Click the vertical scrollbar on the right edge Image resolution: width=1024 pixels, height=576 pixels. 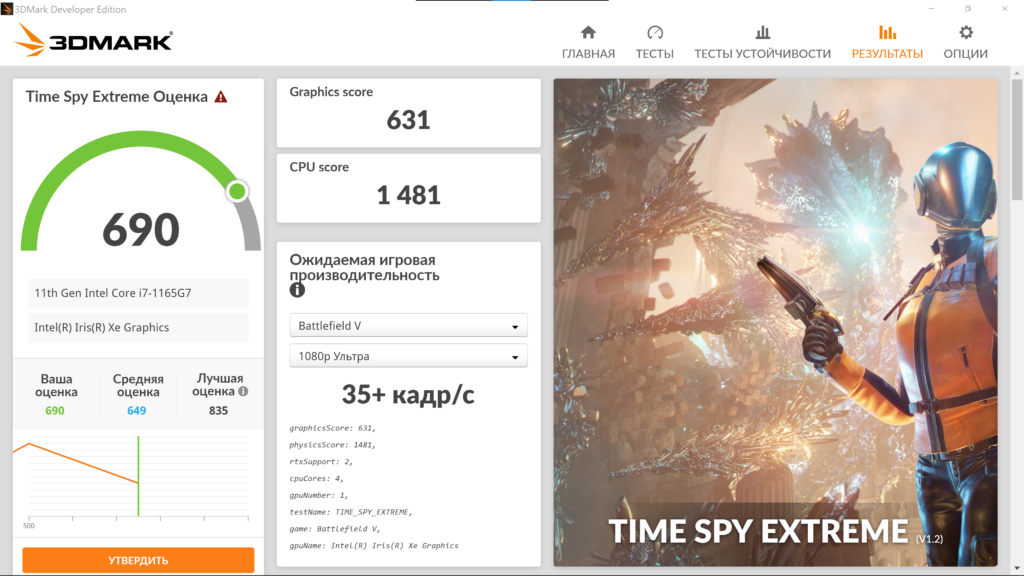(x=1017, y=140)
